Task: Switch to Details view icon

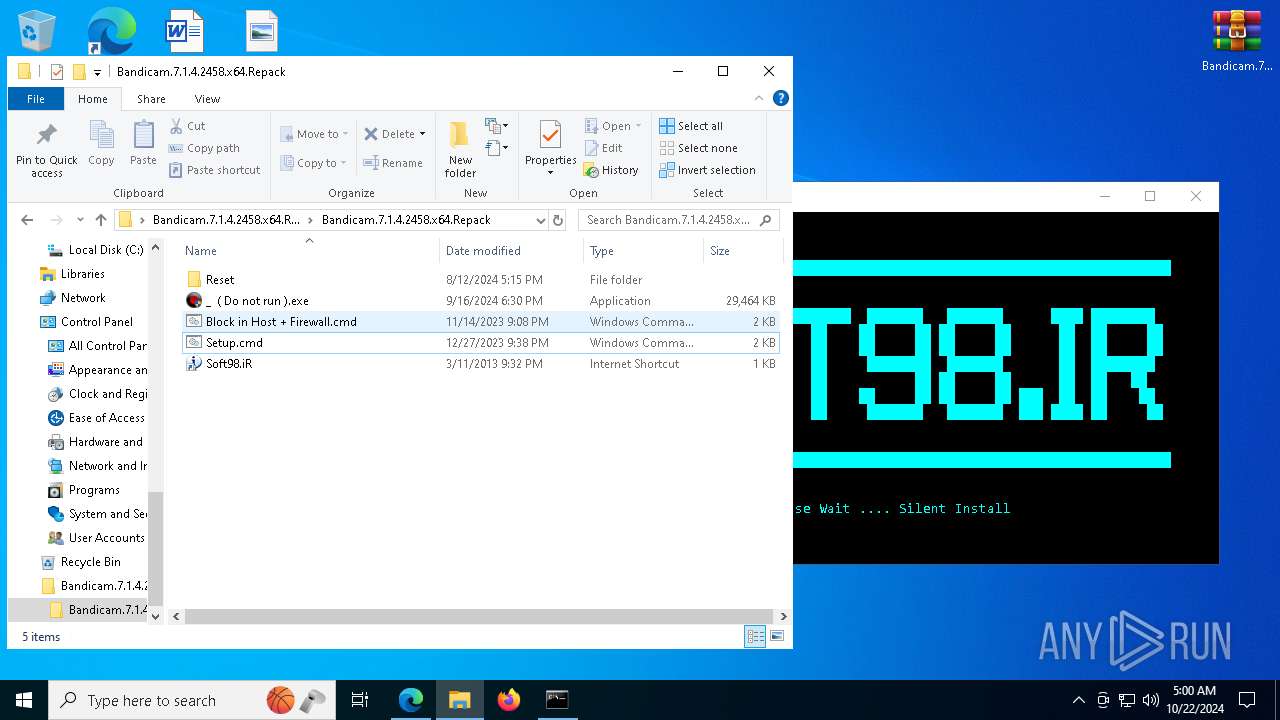Action: 756,637
